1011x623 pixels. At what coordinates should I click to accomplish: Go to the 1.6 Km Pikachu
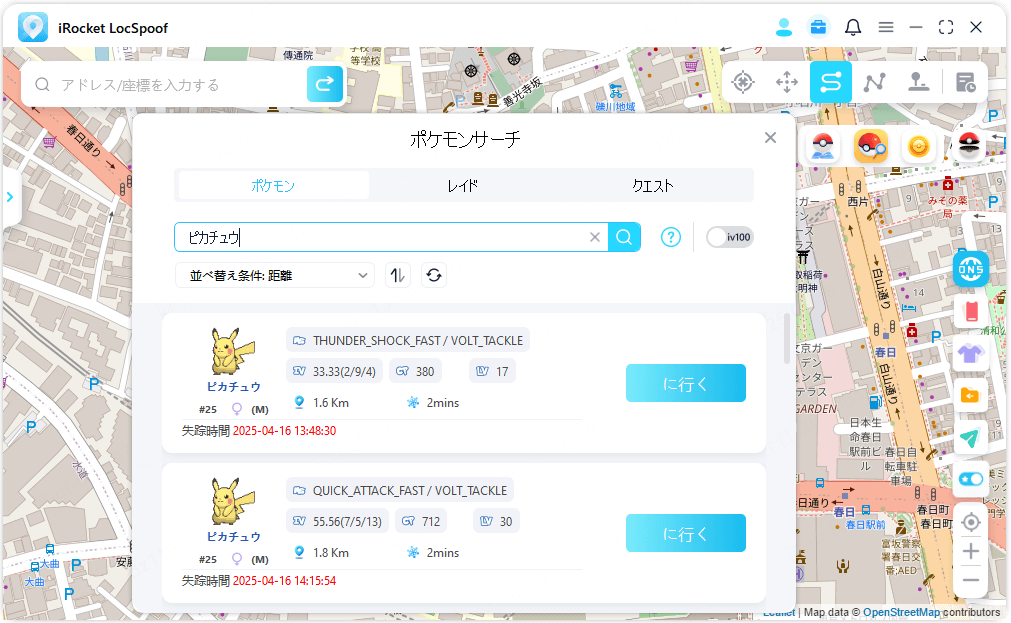(x=685, y=383)
